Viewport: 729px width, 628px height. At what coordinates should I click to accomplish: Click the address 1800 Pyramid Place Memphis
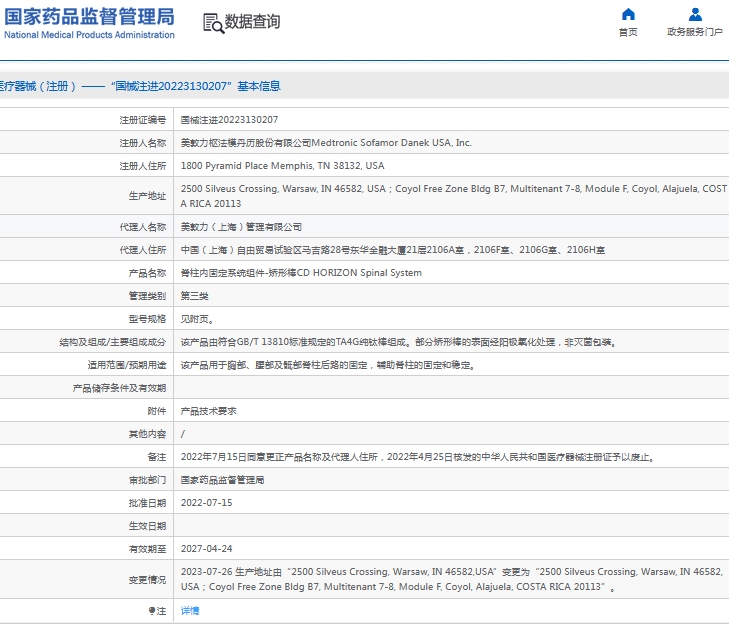coord(282,166)
